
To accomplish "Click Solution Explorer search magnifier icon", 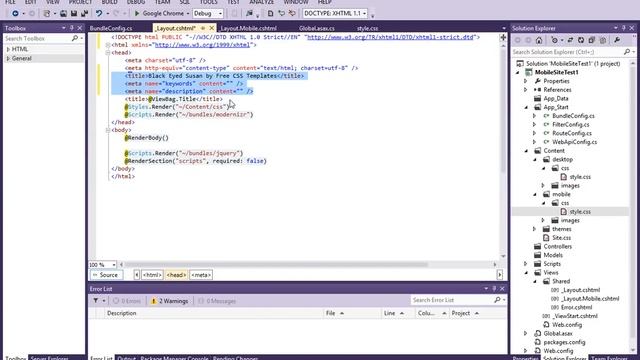I will (x=627, y=52).
